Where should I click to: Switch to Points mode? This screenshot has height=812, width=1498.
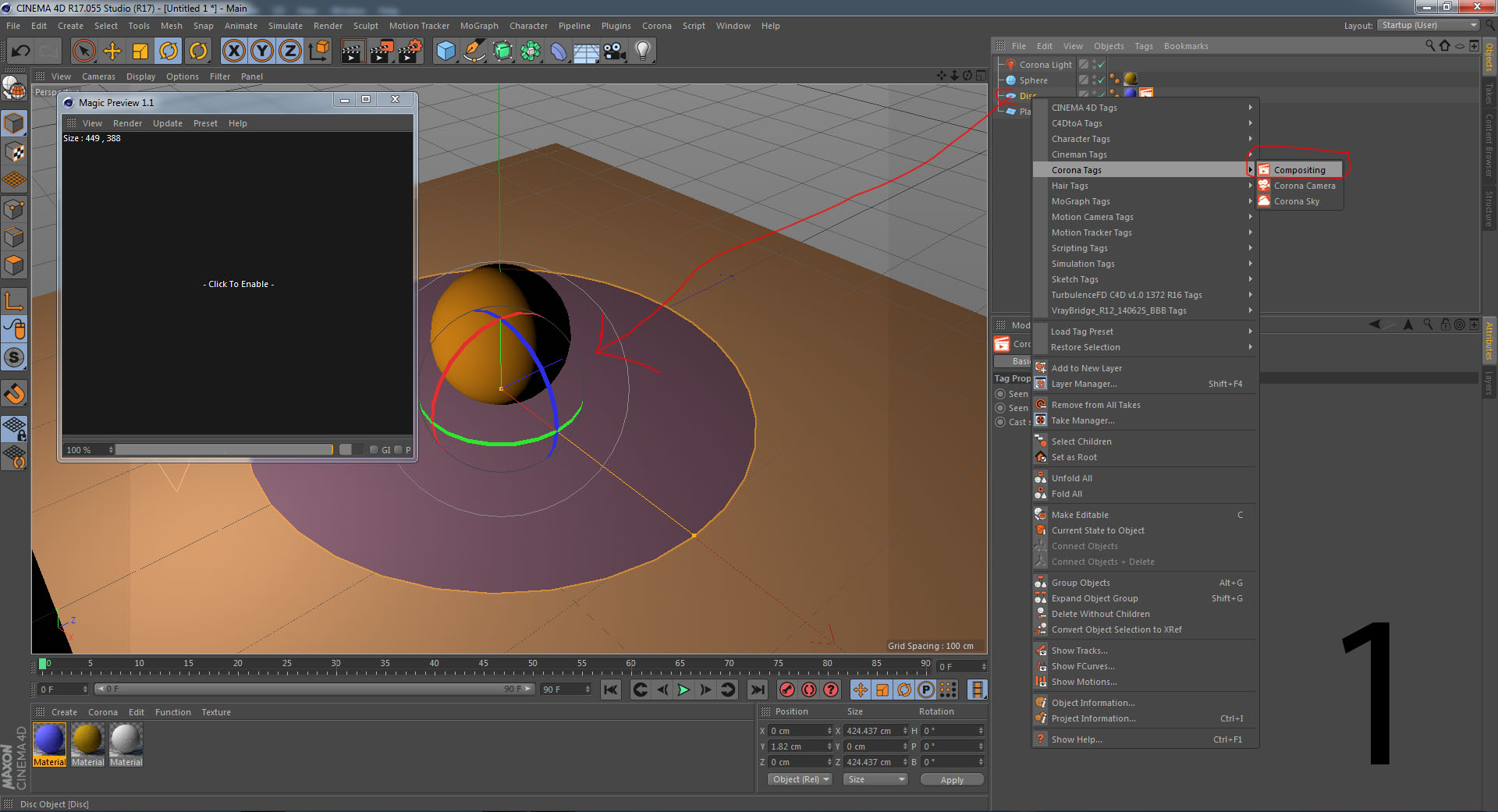click(14, 209)
